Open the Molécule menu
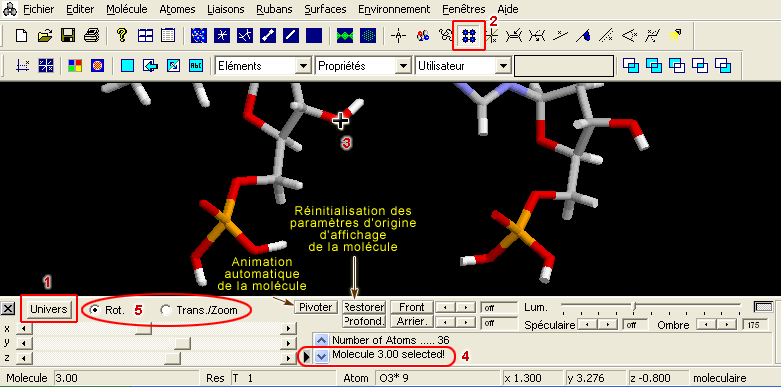 click(x=127, y=9)
